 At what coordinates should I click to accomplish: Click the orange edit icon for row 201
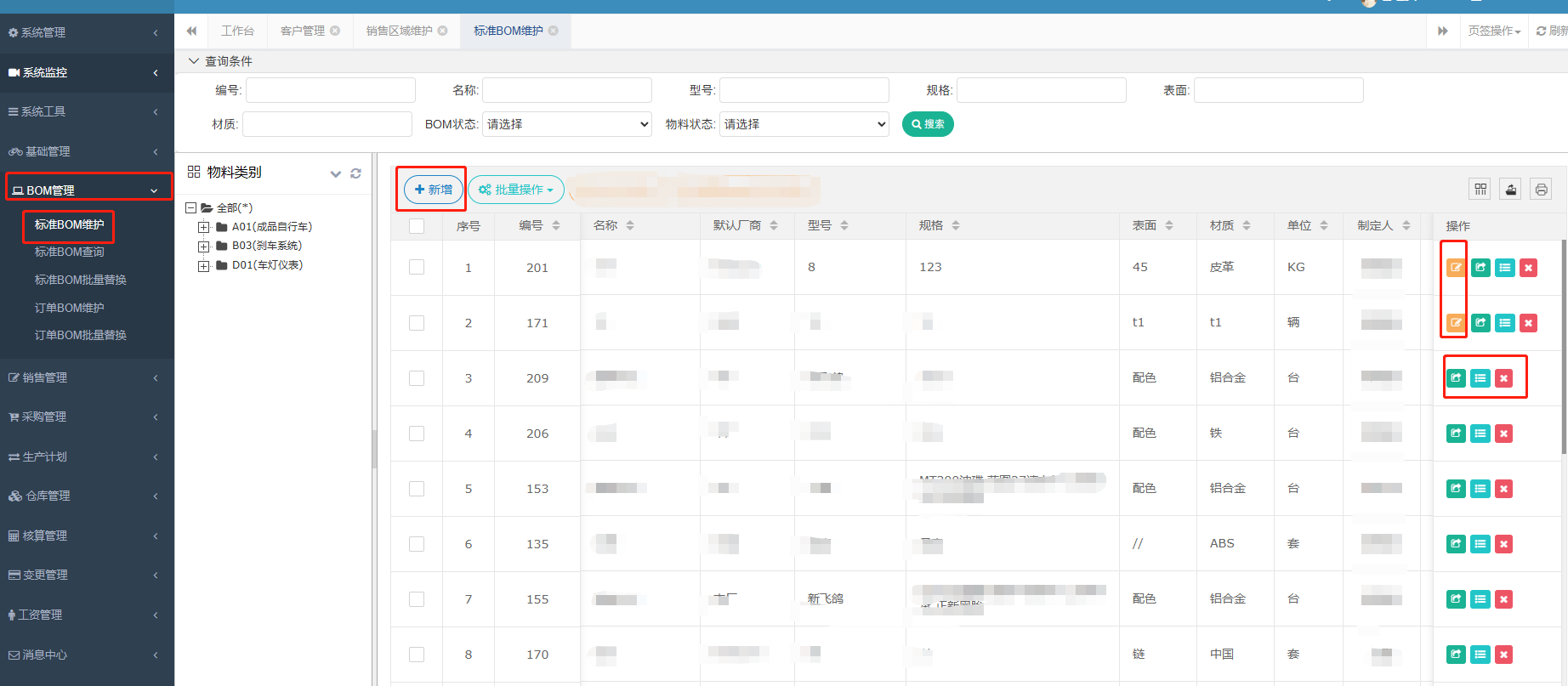click(x=1456, y=268)
